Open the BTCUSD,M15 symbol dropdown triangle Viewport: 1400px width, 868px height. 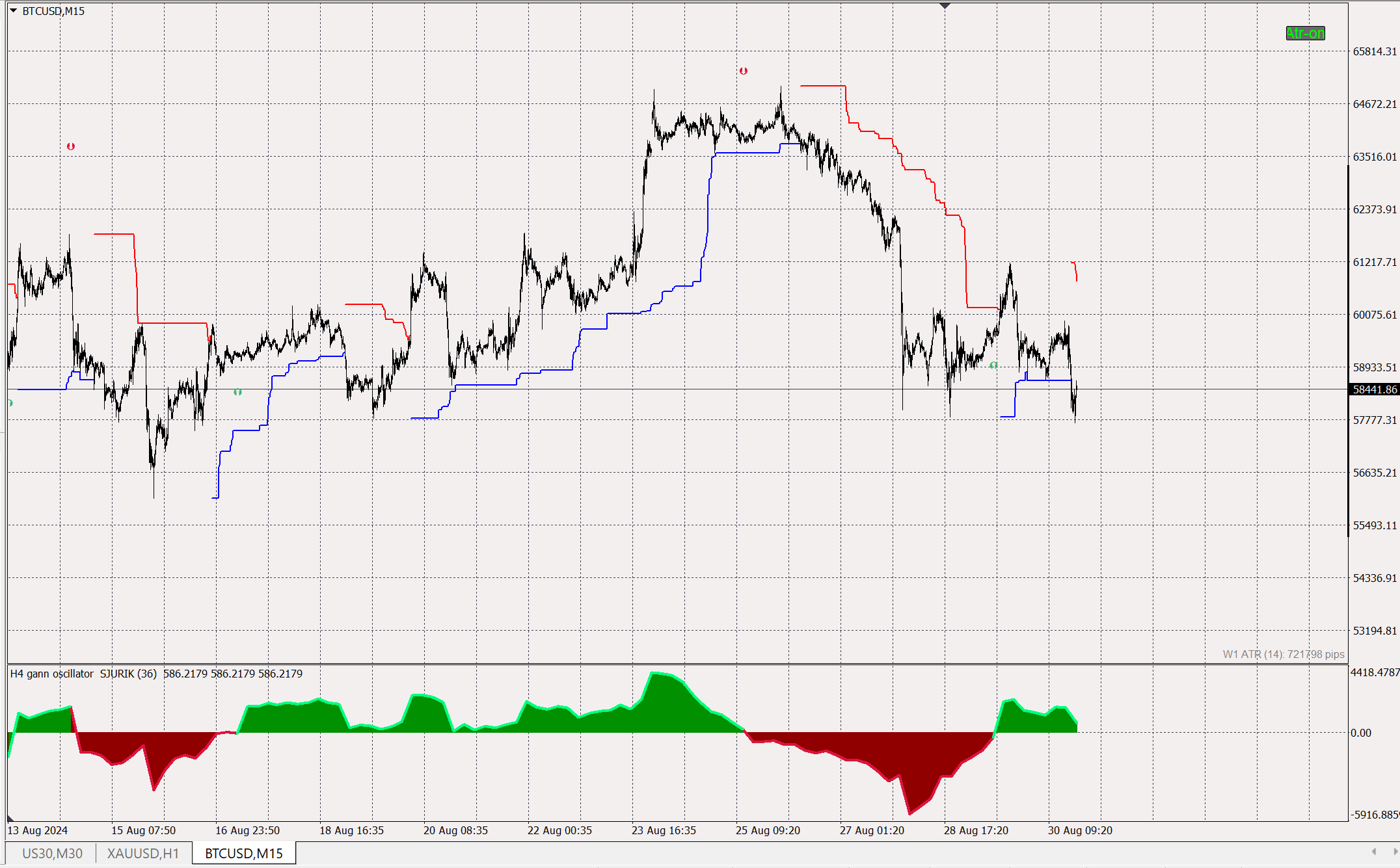pos(13,11)
